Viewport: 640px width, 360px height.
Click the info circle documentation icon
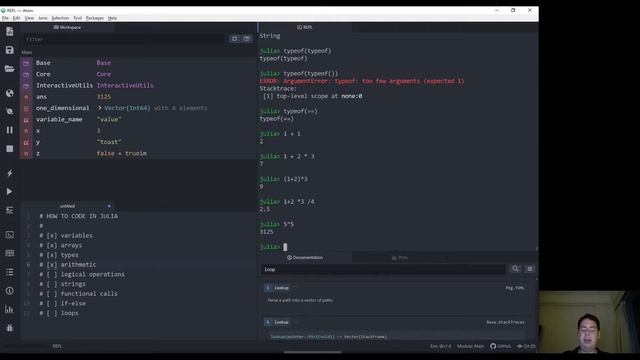9,291
